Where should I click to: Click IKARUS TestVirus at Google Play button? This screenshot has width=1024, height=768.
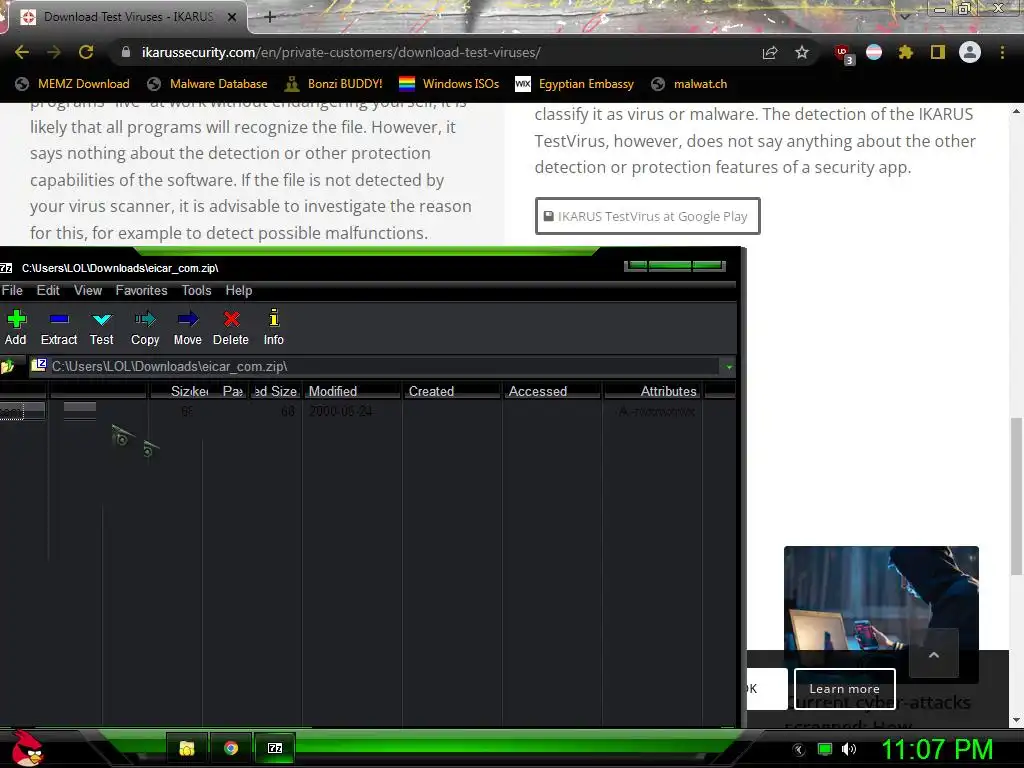pos(647,216)
